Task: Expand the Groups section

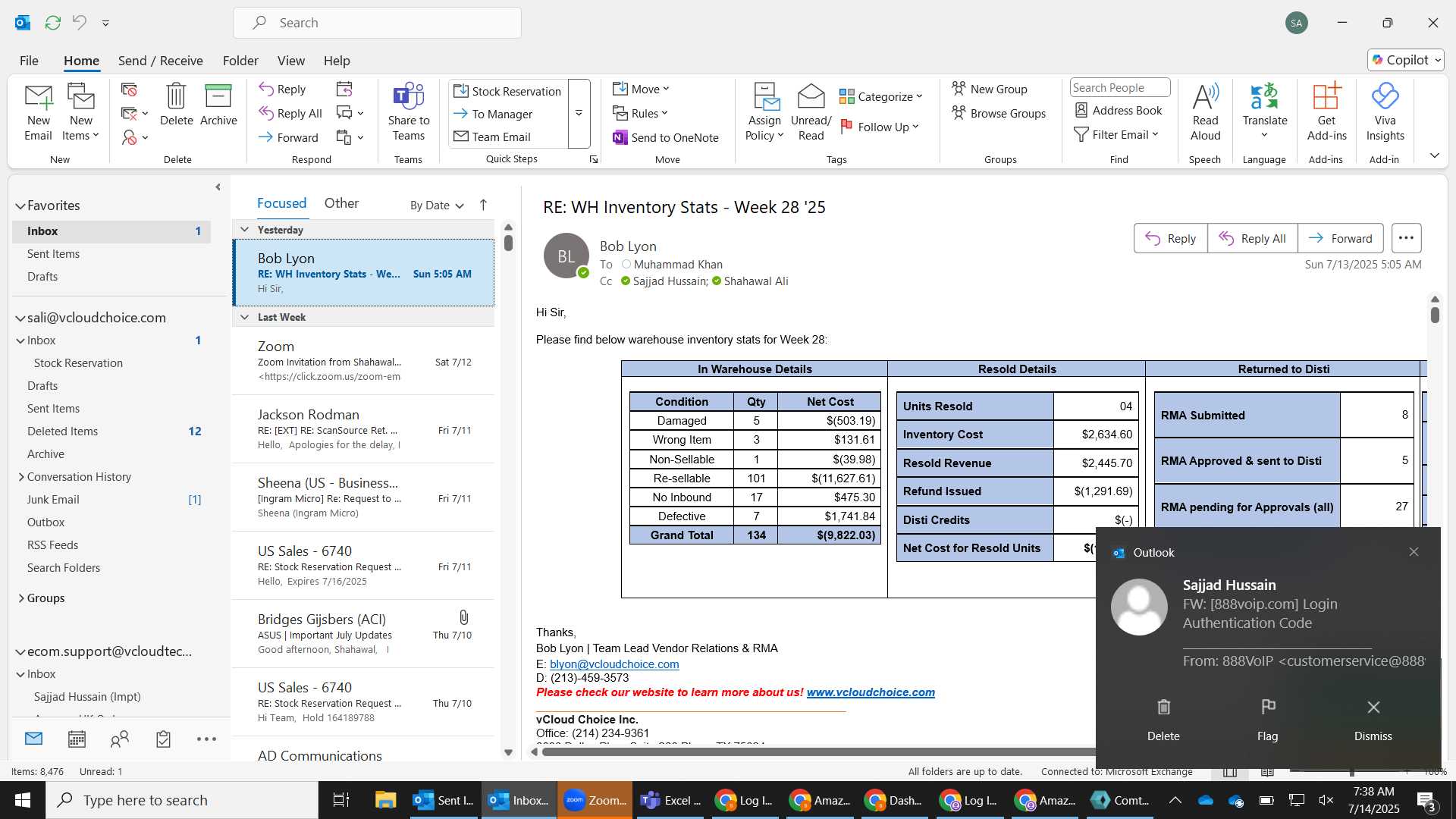Action: [21, 598]
